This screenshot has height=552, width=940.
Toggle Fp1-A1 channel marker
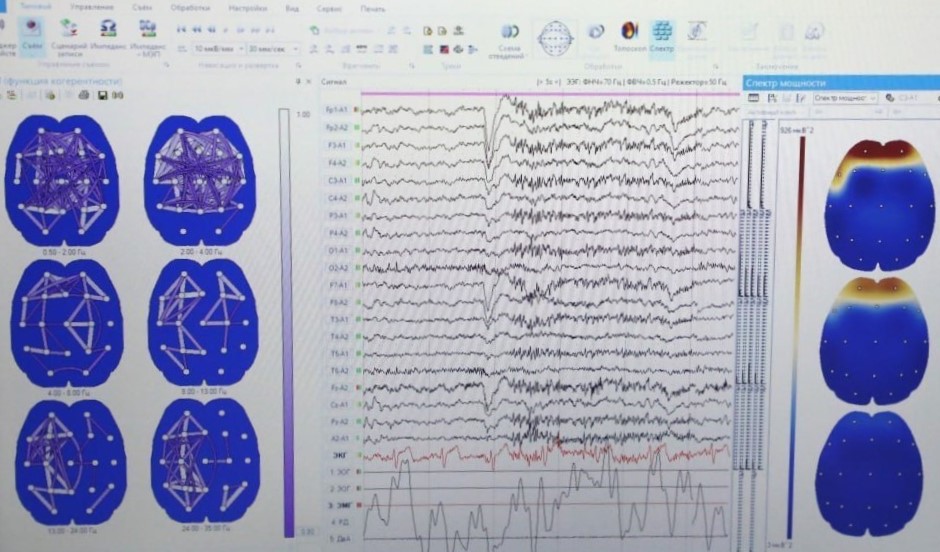coord(357,110)
